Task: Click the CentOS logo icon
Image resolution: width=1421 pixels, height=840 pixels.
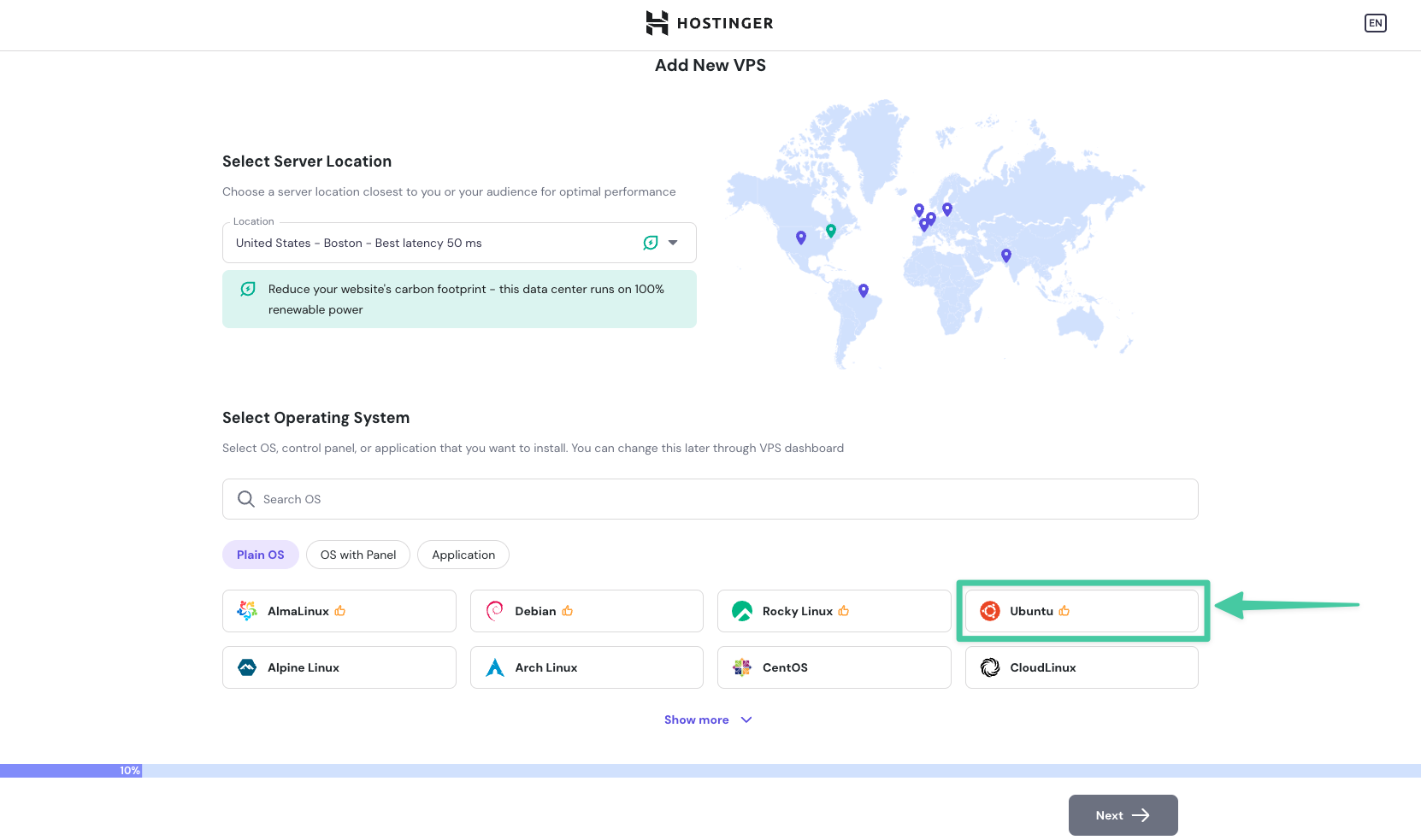Action: 742,667
